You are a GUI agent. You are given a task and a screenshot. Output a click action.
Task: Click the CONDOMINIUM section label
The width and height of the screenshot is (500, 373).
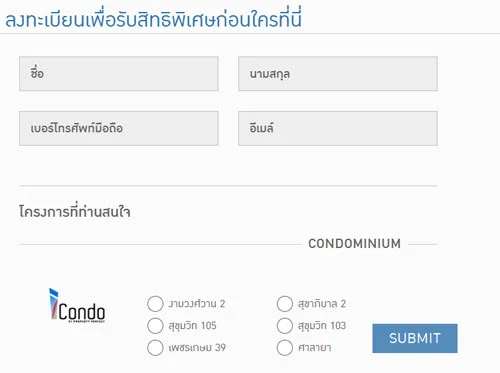click(355, 244)
